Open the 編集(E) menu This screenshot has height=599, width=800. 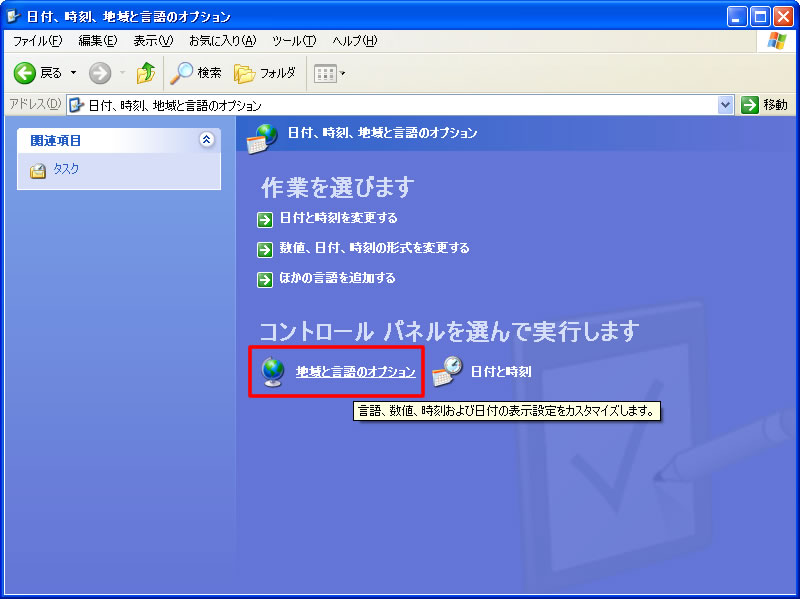pos(97,41)
